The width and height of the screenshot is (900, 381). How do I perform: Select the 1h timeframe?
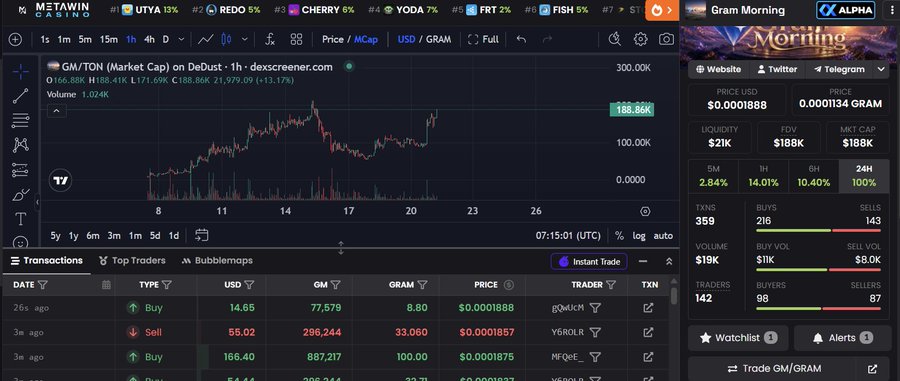point(131,40)
